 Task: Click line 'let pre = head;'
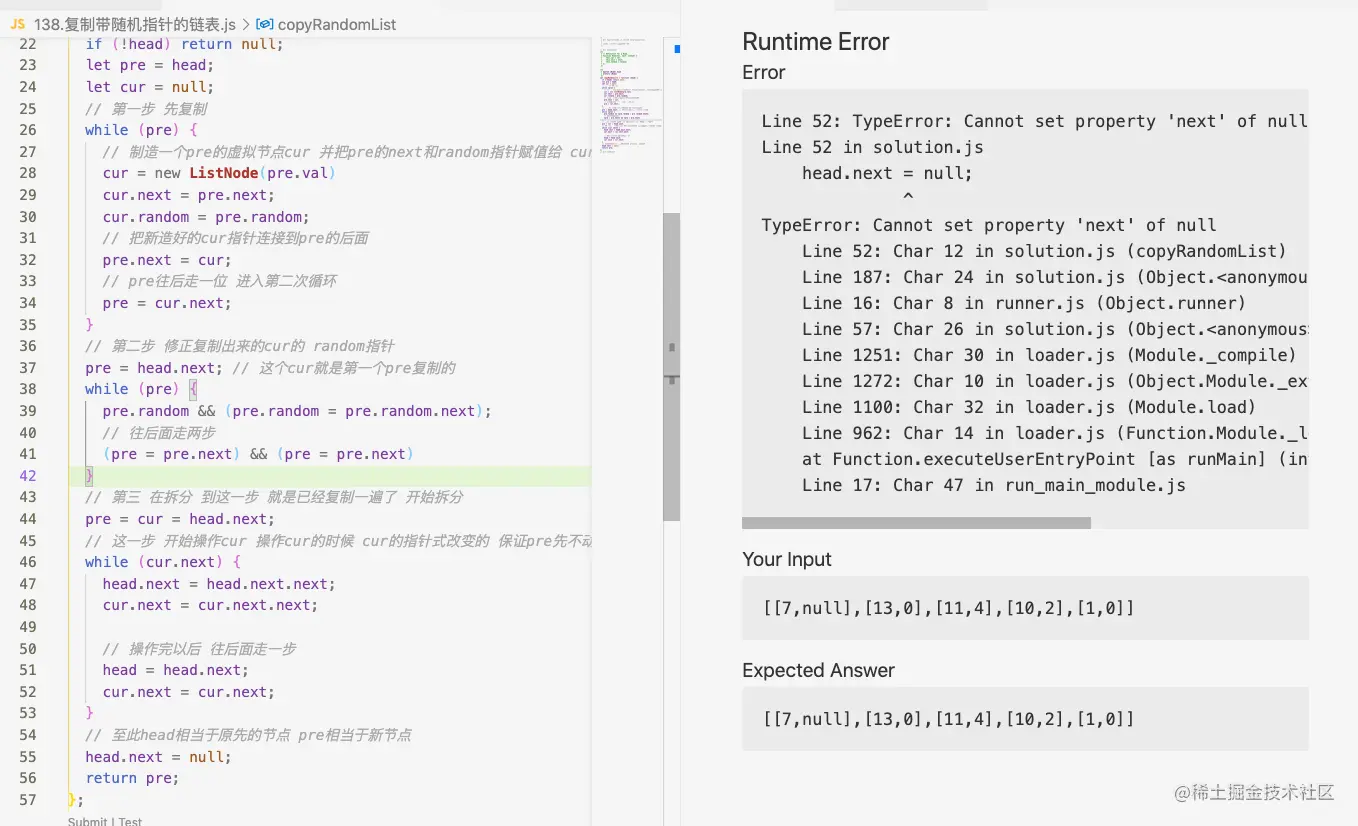point(149,65)
